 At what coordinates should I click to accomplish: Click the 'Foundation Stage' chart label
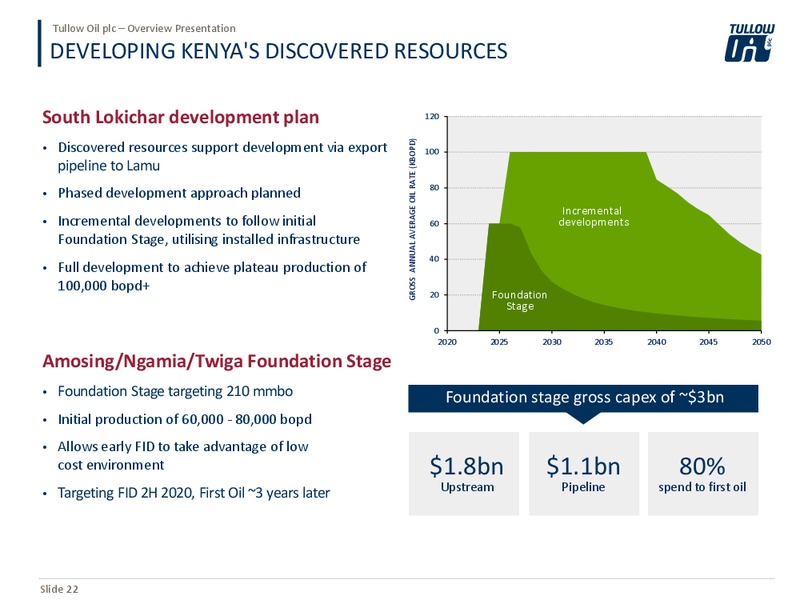(x=519, y=301)
